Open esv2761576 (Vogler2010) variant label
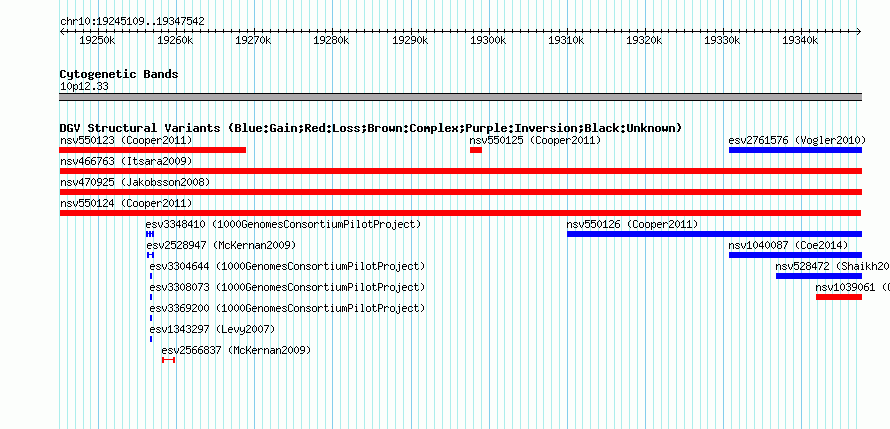 pyautogui.click(x=797, y=140)
